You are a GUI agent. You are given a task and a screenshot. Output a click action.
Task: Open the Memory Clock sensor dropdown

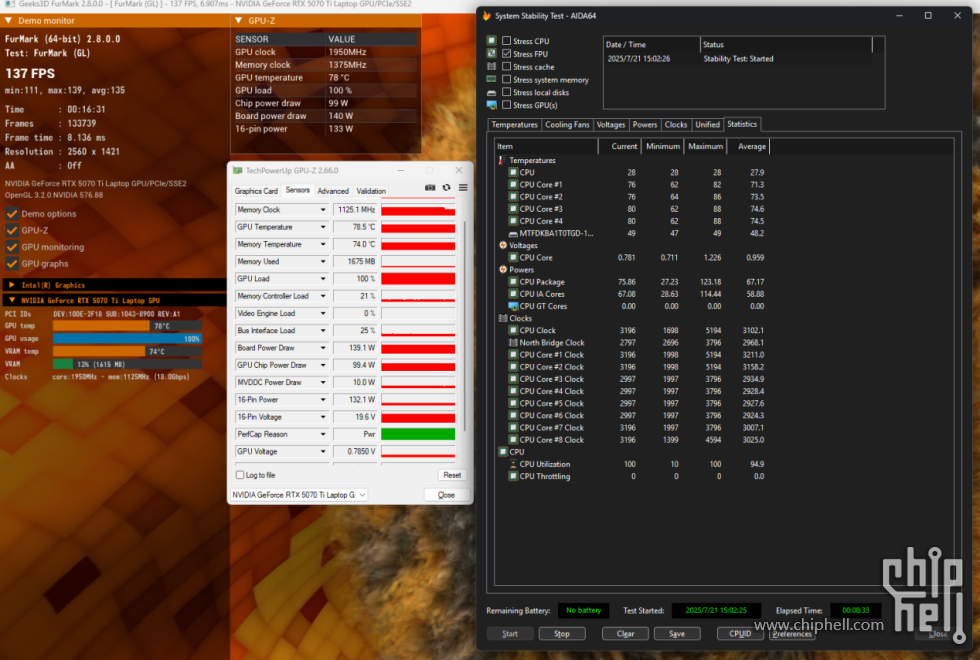point(323,210)
